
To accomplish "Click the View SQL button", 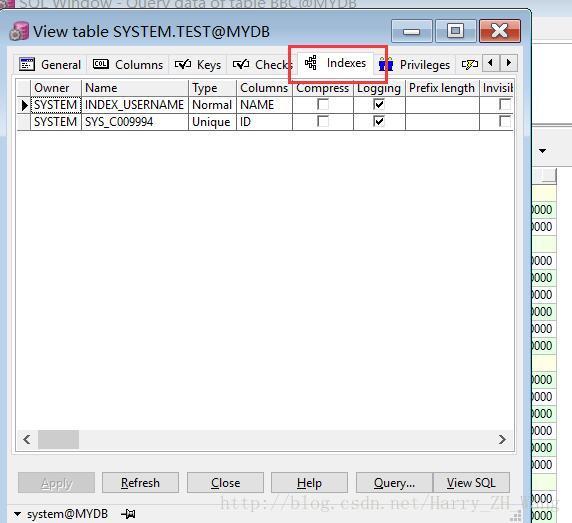I will [471, 483].
